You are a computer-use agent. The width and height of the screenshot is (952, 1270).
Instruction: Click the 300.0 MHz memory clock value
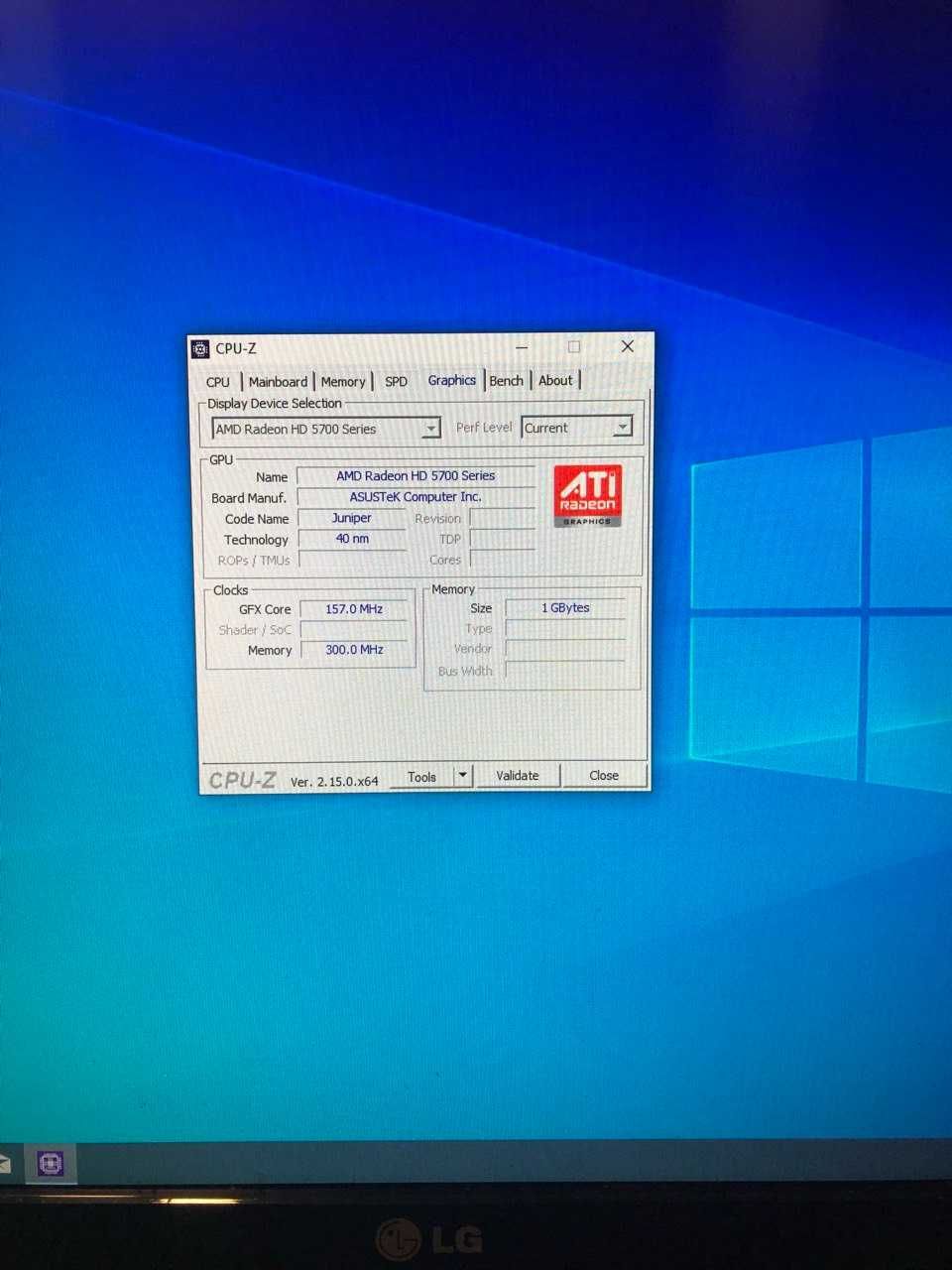[x=354, y=650]
